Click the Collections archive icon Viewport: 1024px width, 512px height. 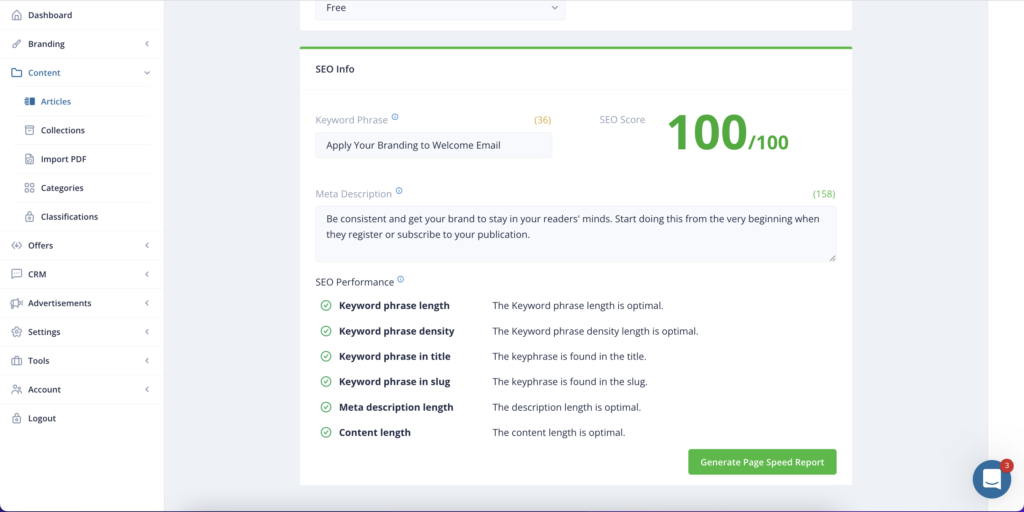tap(29, 130)
